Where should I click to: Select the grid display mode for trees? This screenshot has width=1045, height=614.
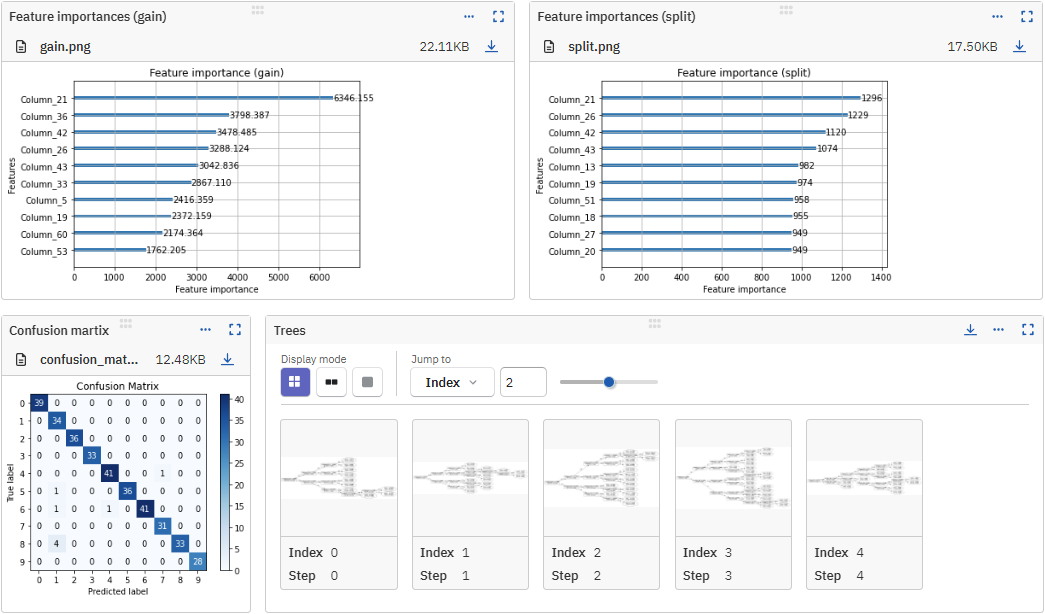coord(295,382)
